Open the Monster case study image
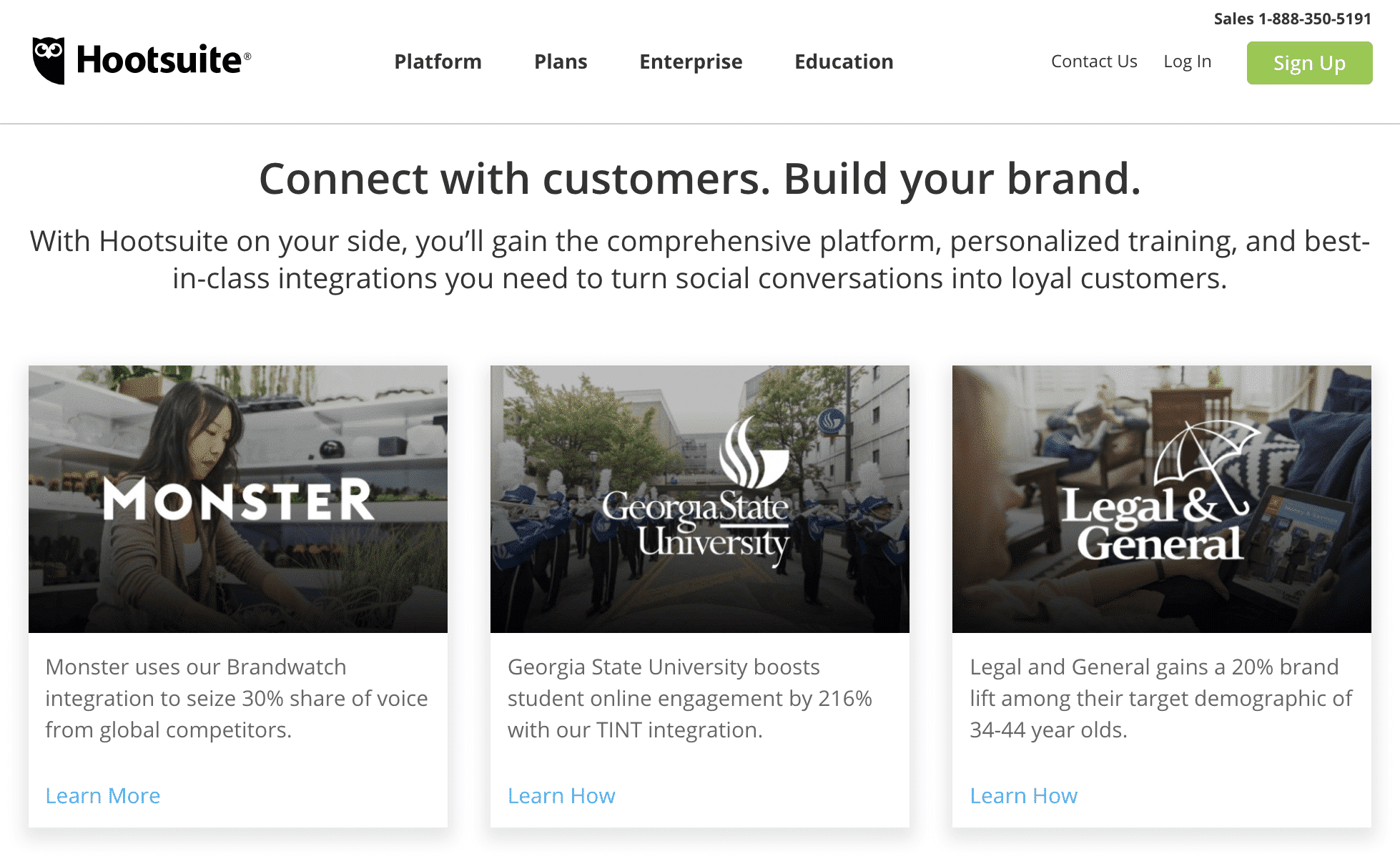Viewport: 1400px width, 864px height. point(238,499)
